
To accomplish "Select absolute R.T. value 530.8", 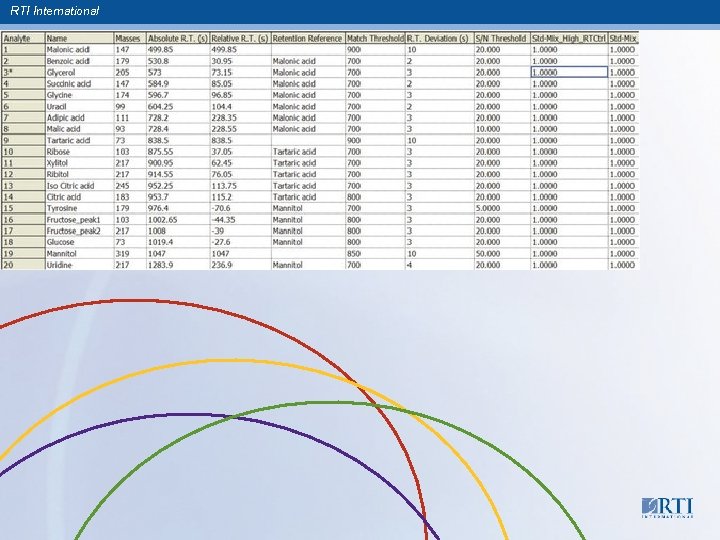I will tap(178, 61).
